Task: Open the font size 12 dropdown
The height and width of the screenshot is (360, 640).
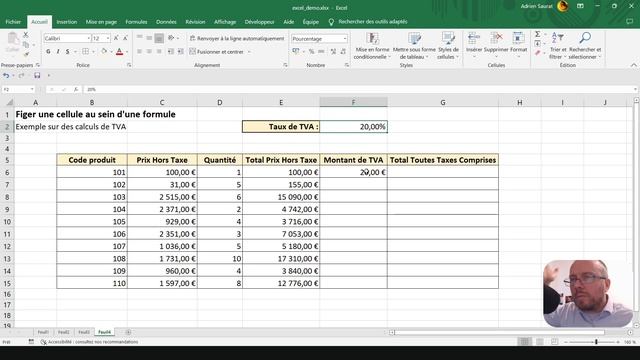Action: pos(108,38)
